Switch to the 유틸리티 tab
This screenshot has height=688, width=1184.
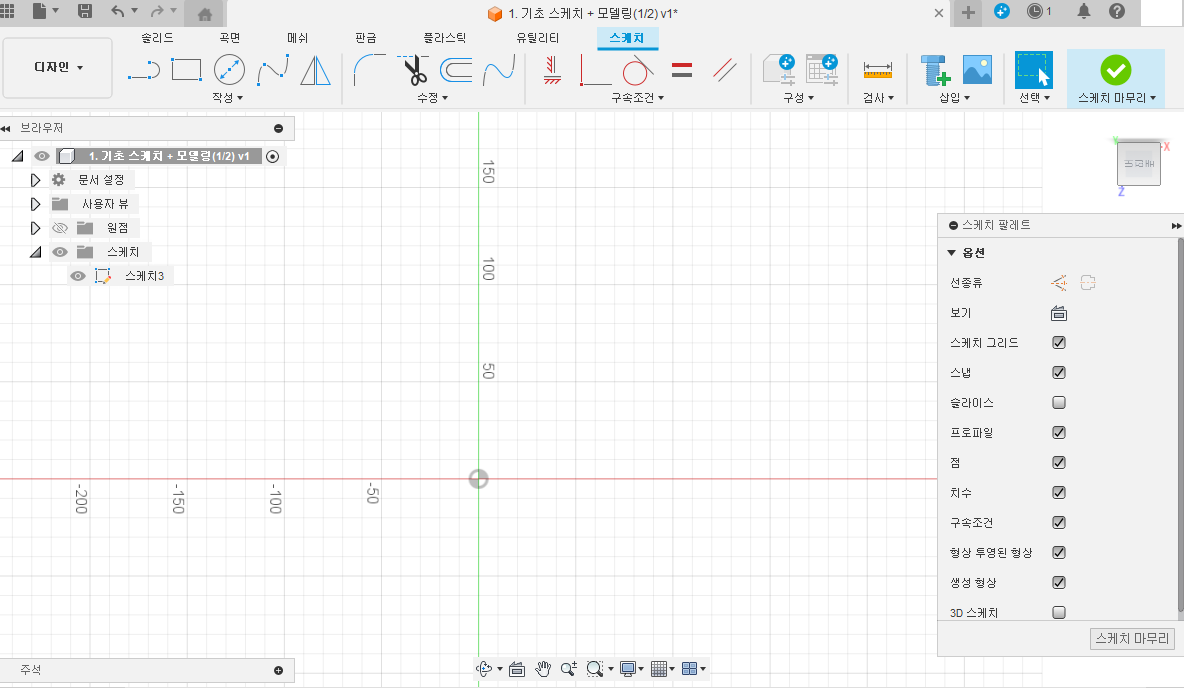(538, 37)
